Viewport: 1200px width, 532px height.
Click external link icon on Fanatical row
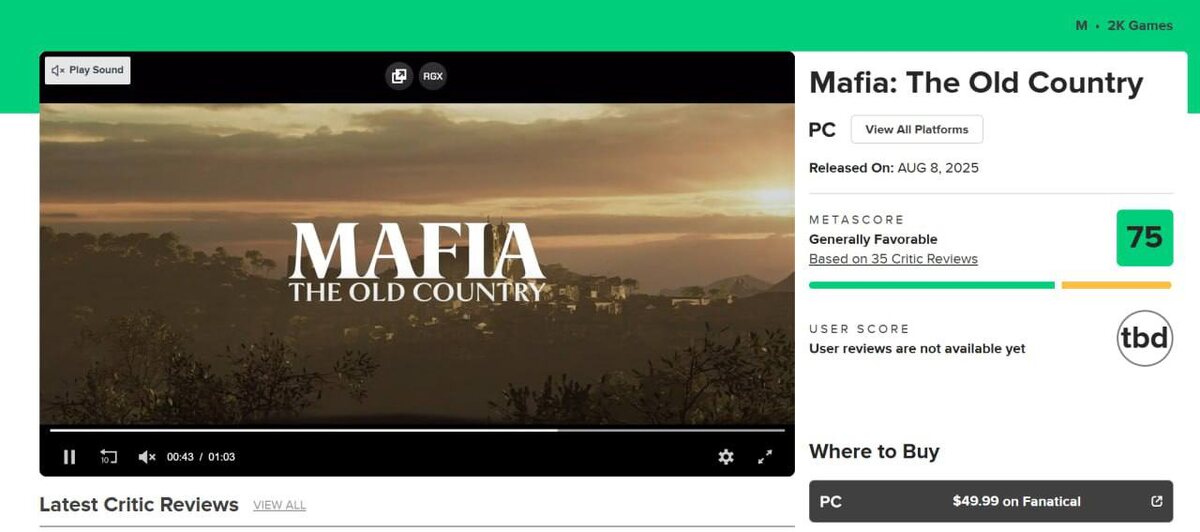click(1157, 502)
